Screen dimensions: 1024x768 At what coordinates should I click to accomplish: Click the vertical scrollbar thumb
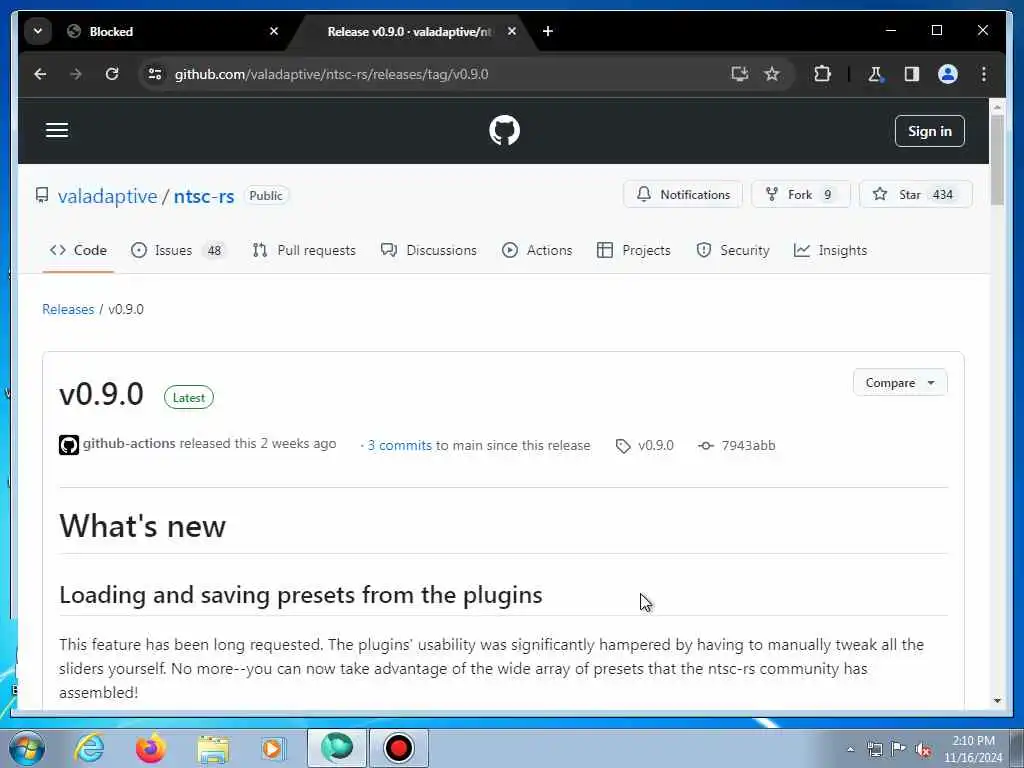[997, 160]
